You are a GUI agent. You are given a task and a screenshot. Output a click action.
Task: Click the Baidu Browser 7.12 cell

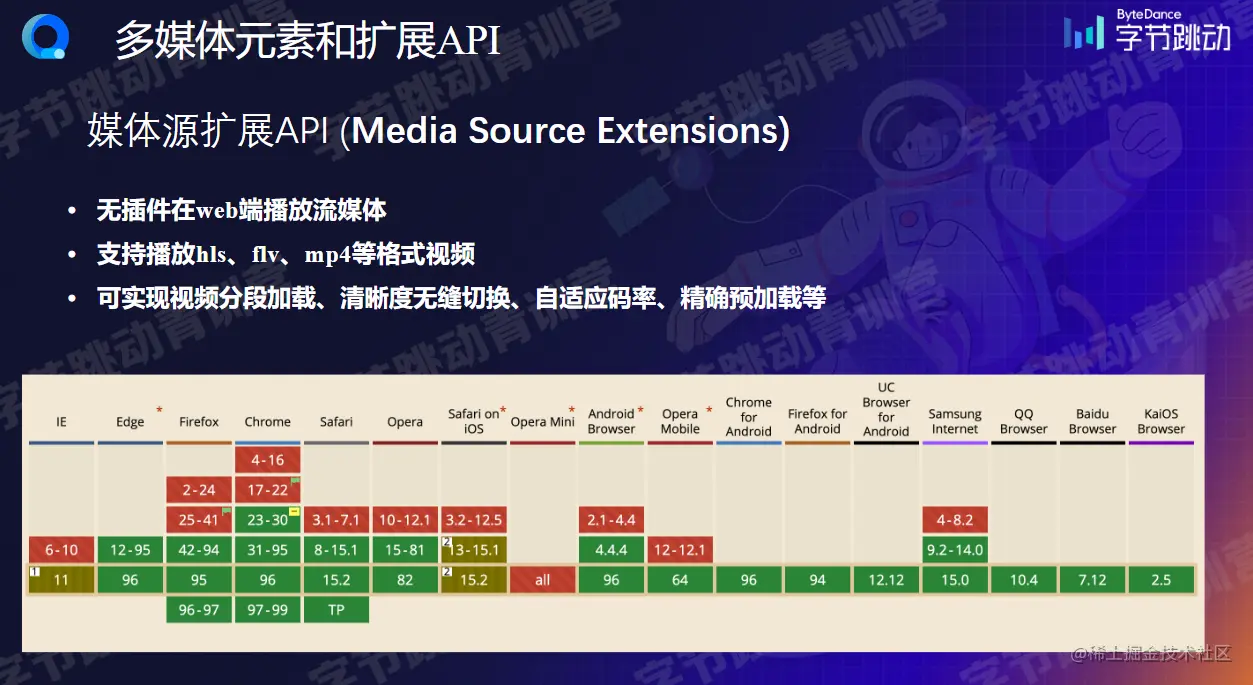(x=1092, y=580)
